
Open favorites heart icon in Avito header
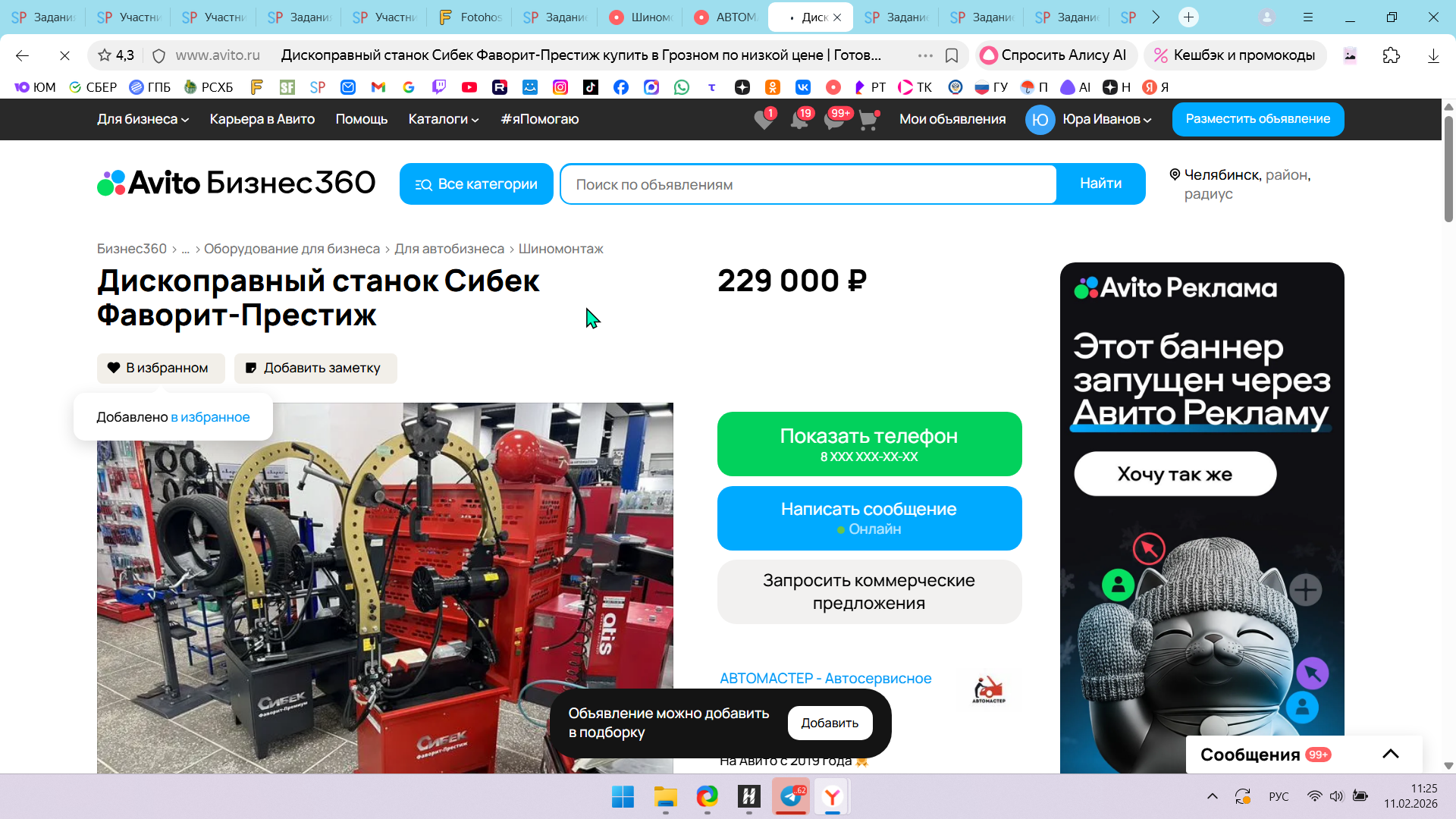tap(764, 120)
